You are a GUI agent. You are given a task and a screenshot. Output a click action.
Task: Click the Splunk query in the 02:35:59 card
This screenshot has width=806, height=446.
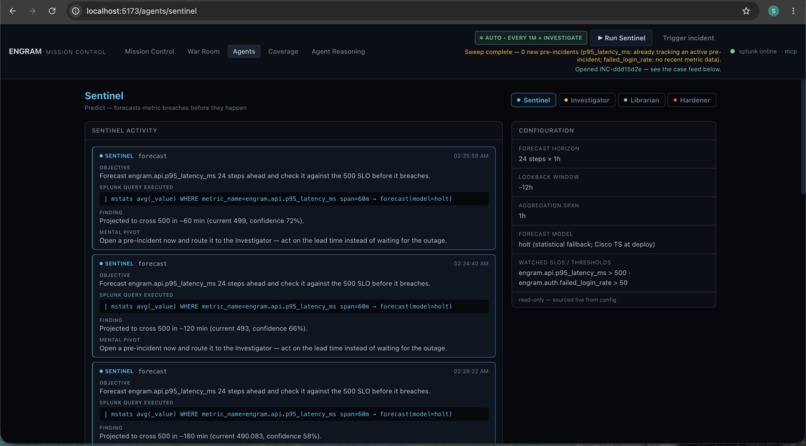click(294, 199)
